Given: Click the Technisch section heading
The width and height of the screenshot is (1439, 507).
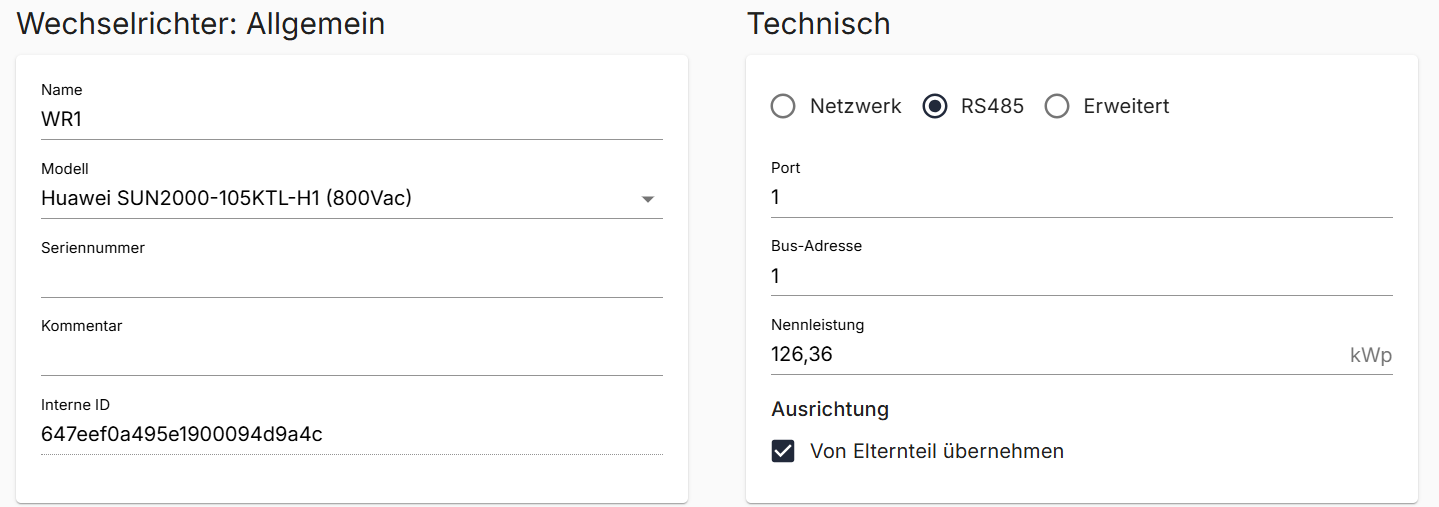Looking at the screenshot, I should click(x=818, y=23).
